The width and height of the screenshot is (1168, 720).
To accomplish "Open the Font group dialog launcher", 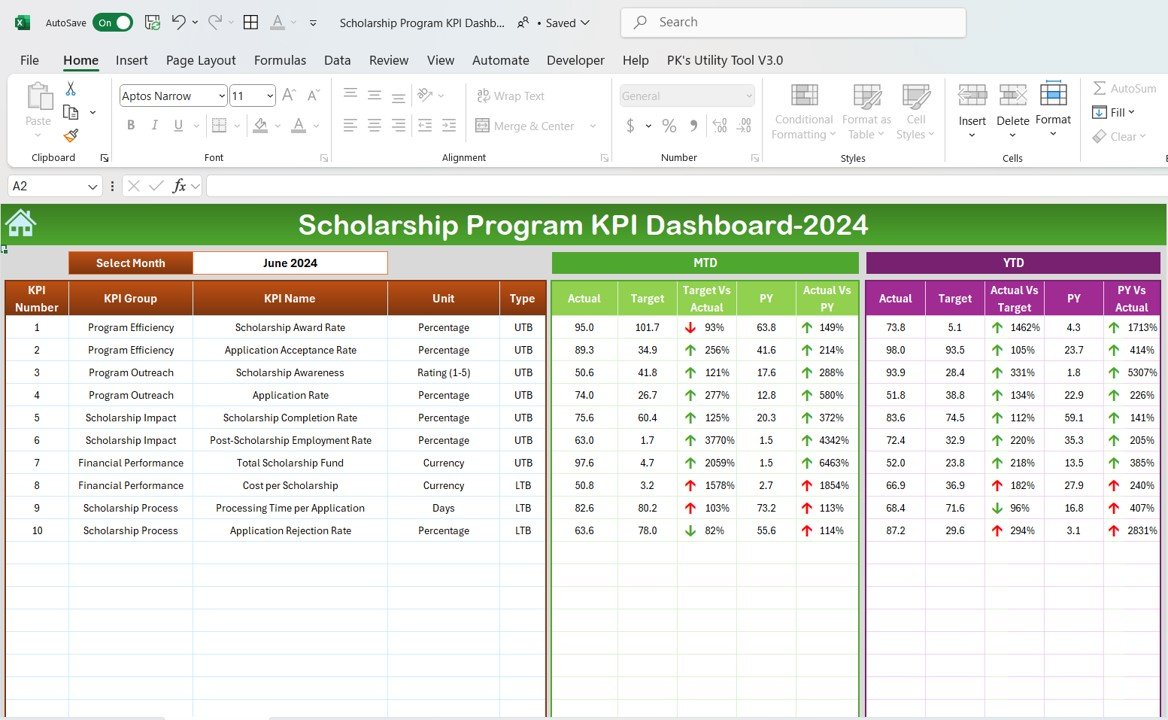I will click(x=324, y=158).
